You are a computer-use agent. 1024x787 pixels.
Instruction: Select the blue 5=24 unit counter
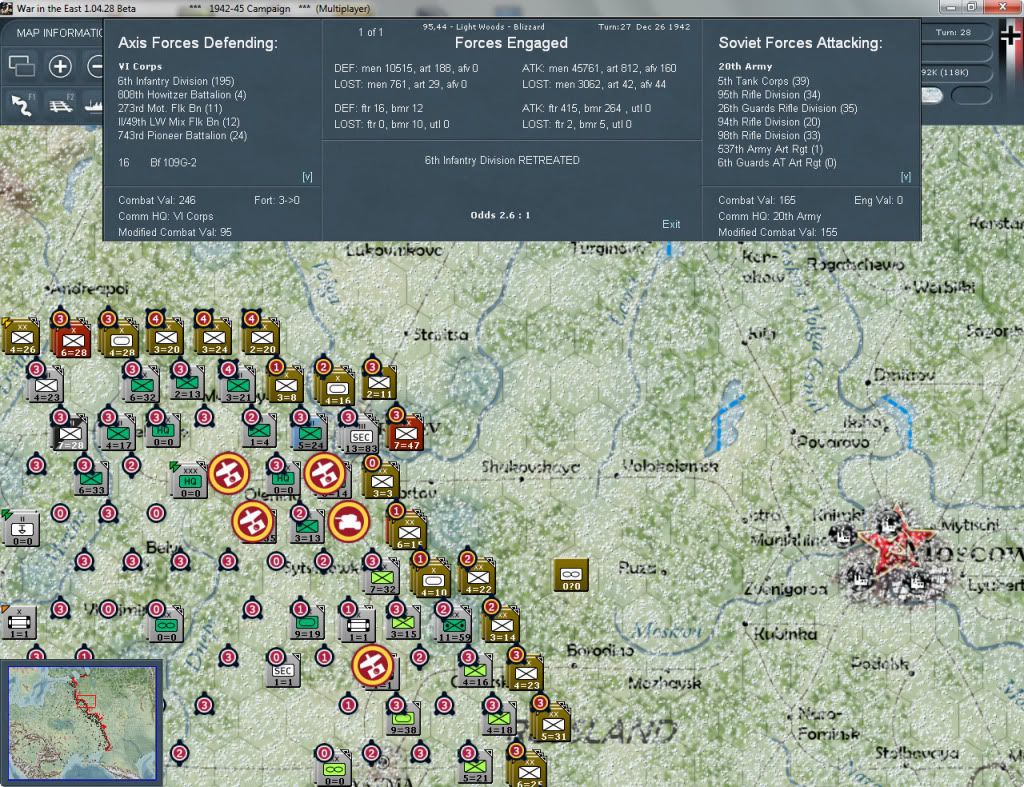coord(310,434)
